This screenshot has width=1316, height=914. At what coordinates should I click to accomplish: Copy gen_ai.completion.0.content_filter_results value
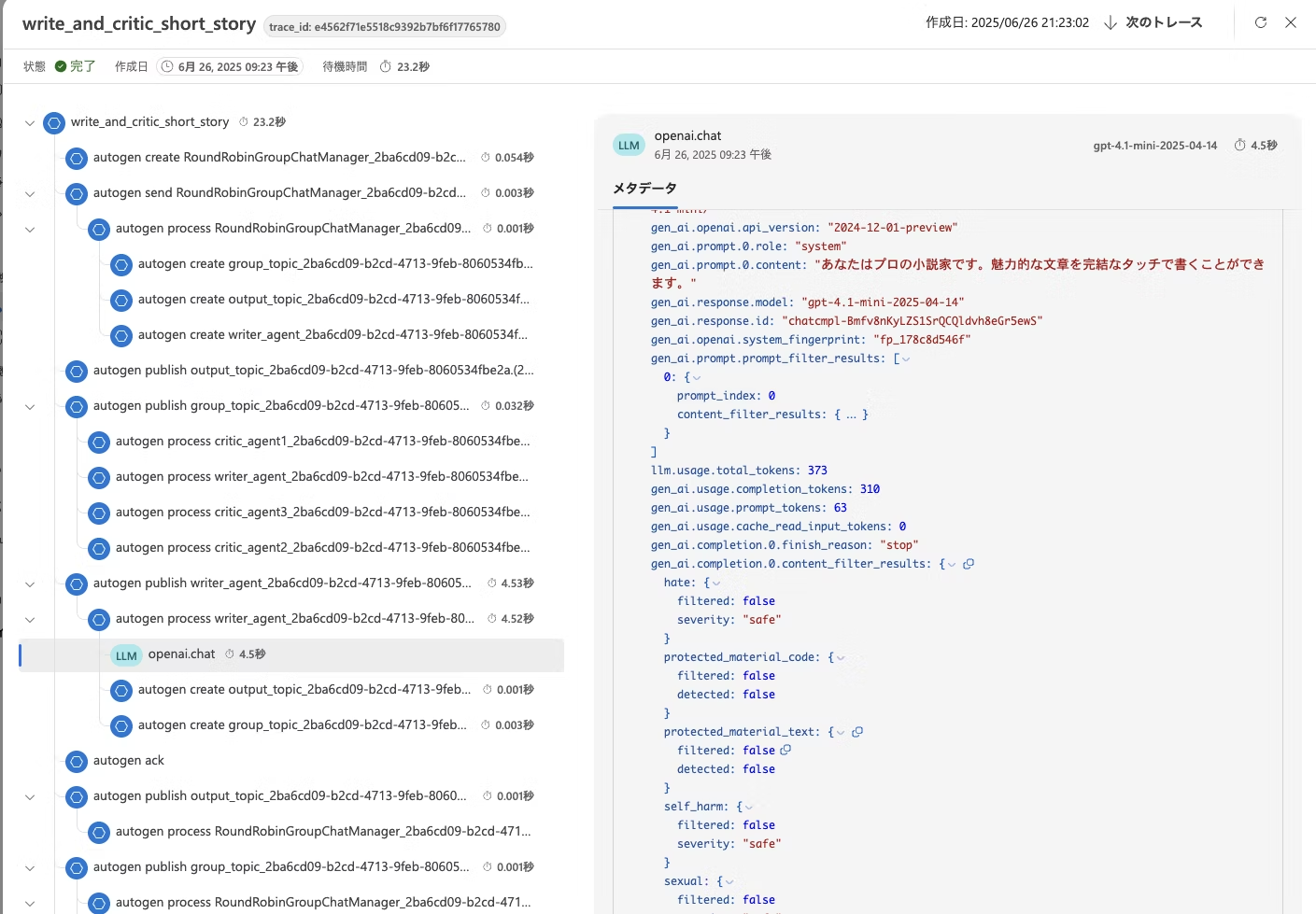969,564
